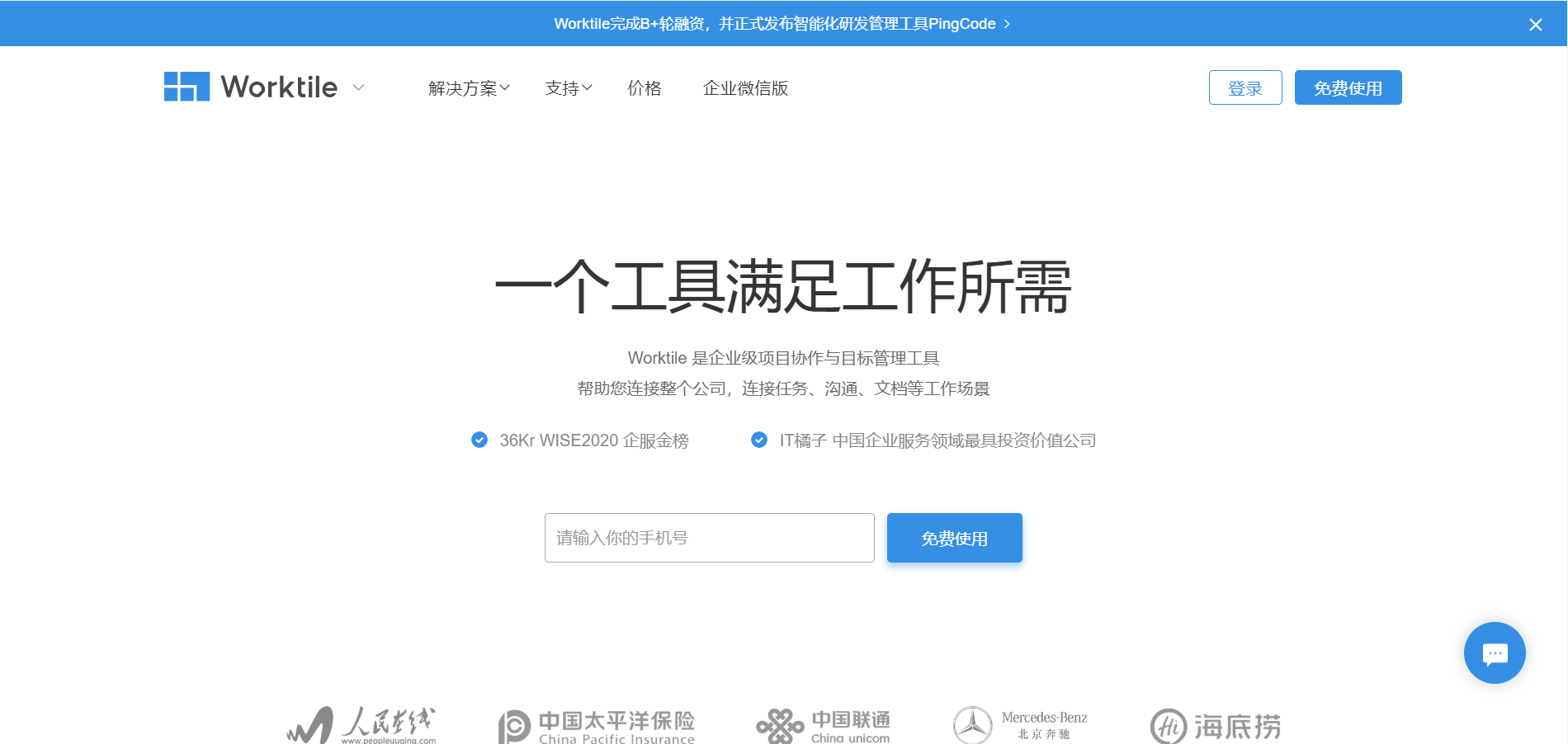
Task: Click the 帮助您连接整个公司 subtitle line
Action: [783, 388]
